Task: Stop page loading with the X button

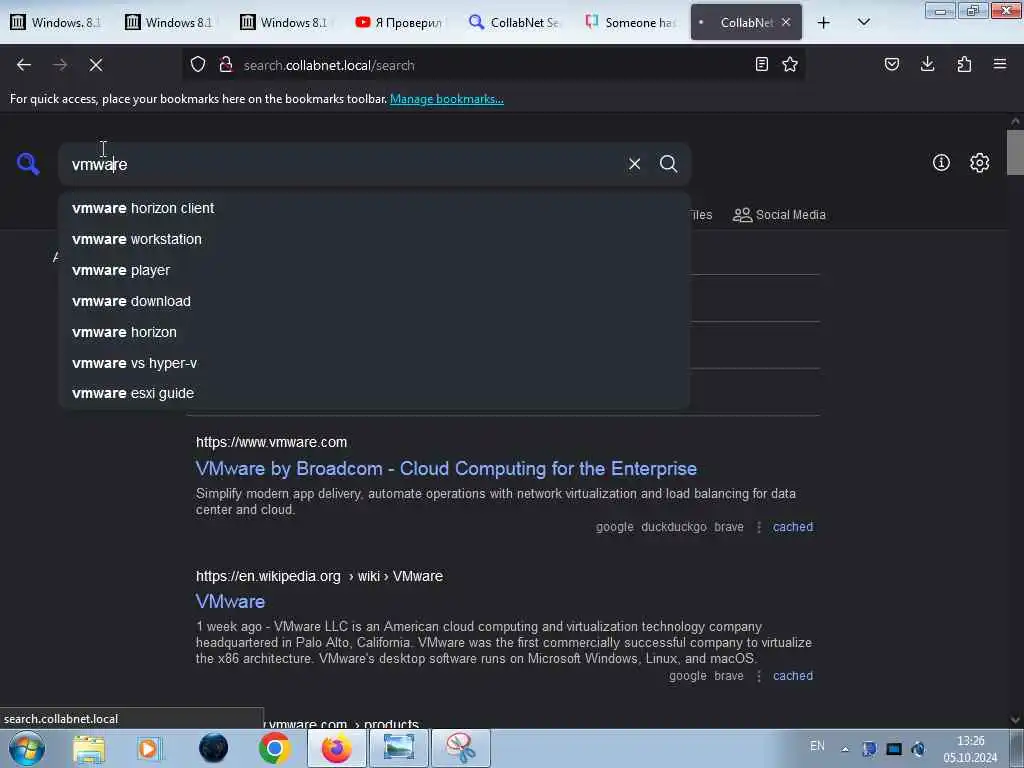Action: click(x=95, y=65)
